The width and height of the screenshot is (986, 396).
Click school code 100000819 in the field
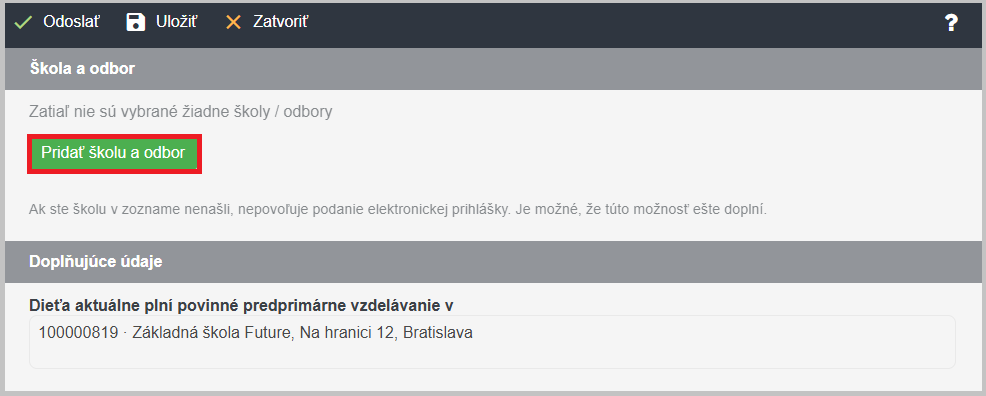pyautogui.click(x=79, y=333)
